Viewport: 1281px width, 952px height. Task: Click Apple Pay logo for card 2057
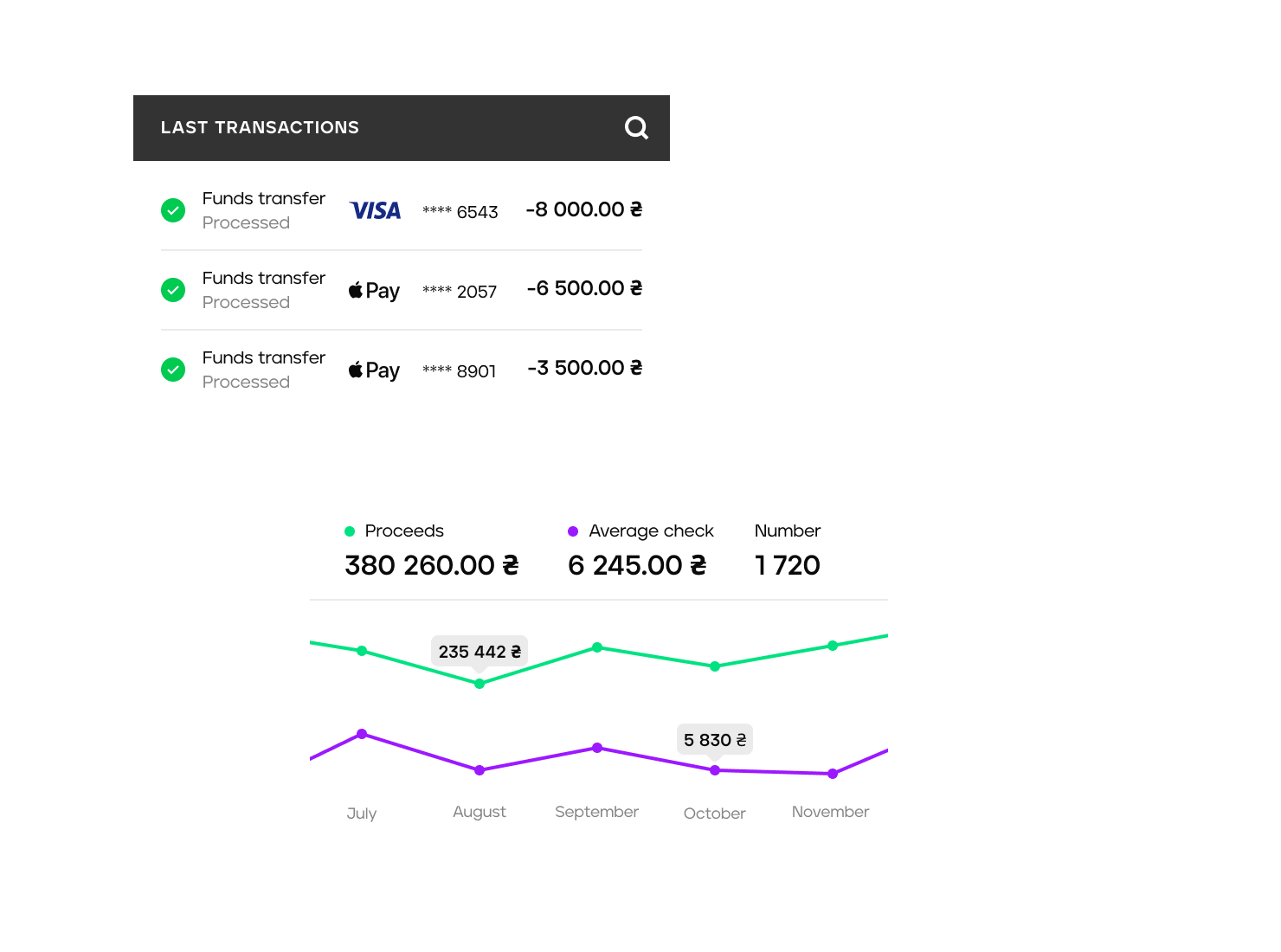(374, 291)
